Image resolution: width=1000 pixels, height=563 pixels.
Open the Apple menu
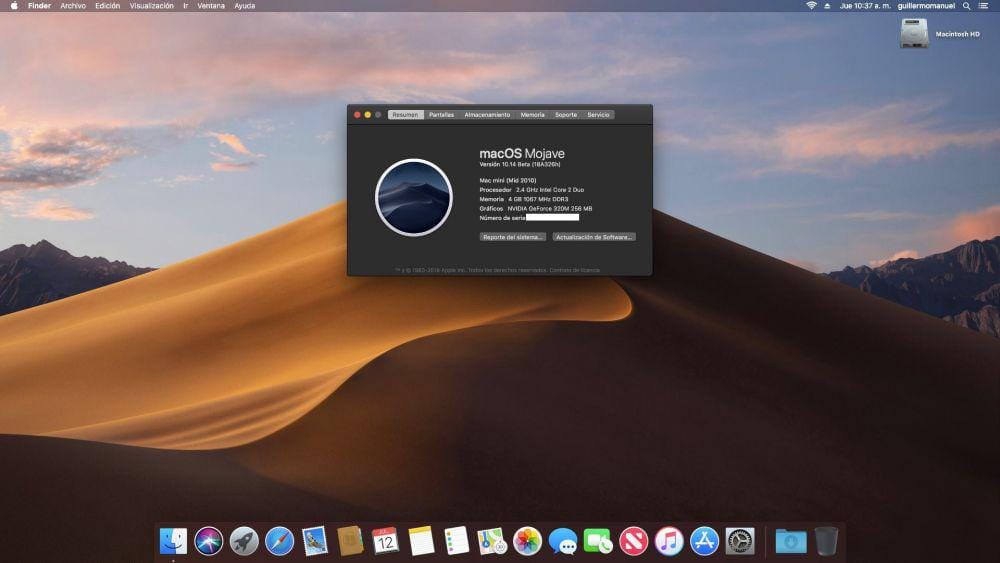click(x=14, y=6)
